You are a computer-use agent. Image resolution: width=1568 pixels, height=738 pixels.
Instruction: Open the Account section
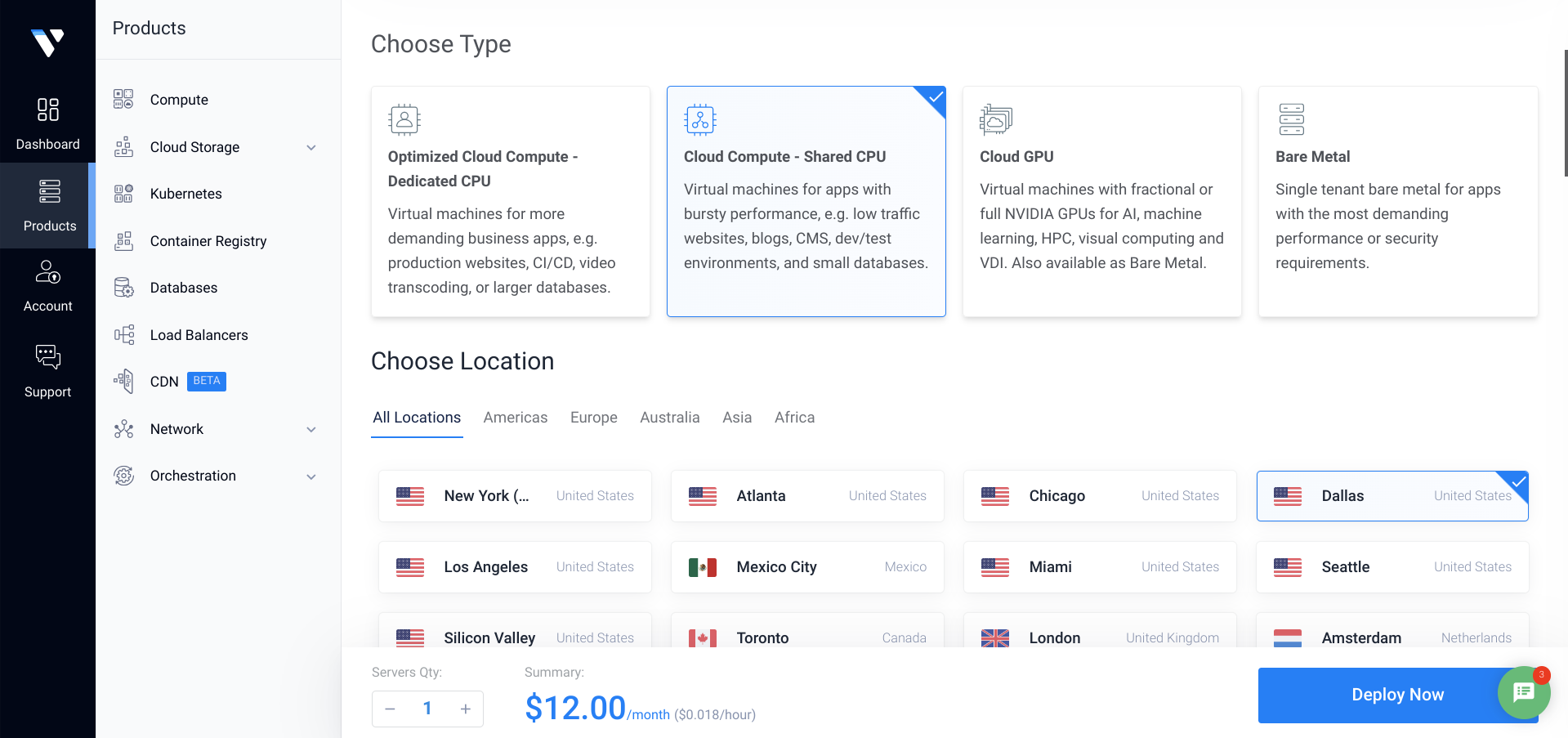point(47,286)
